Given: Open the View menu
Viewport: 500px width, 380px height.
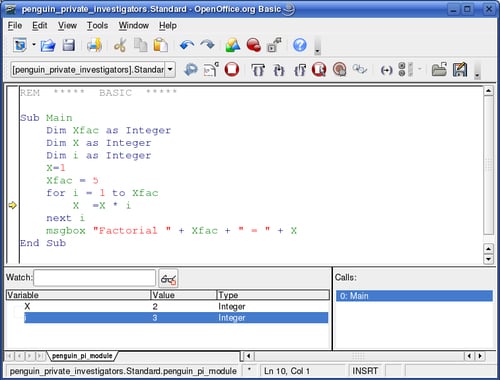Looking at the screenshot, I should tap(67, 26).
